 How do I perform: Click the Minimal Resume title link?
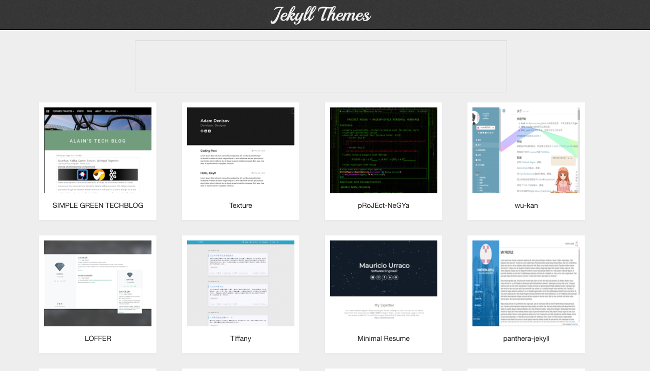[383, 338]
